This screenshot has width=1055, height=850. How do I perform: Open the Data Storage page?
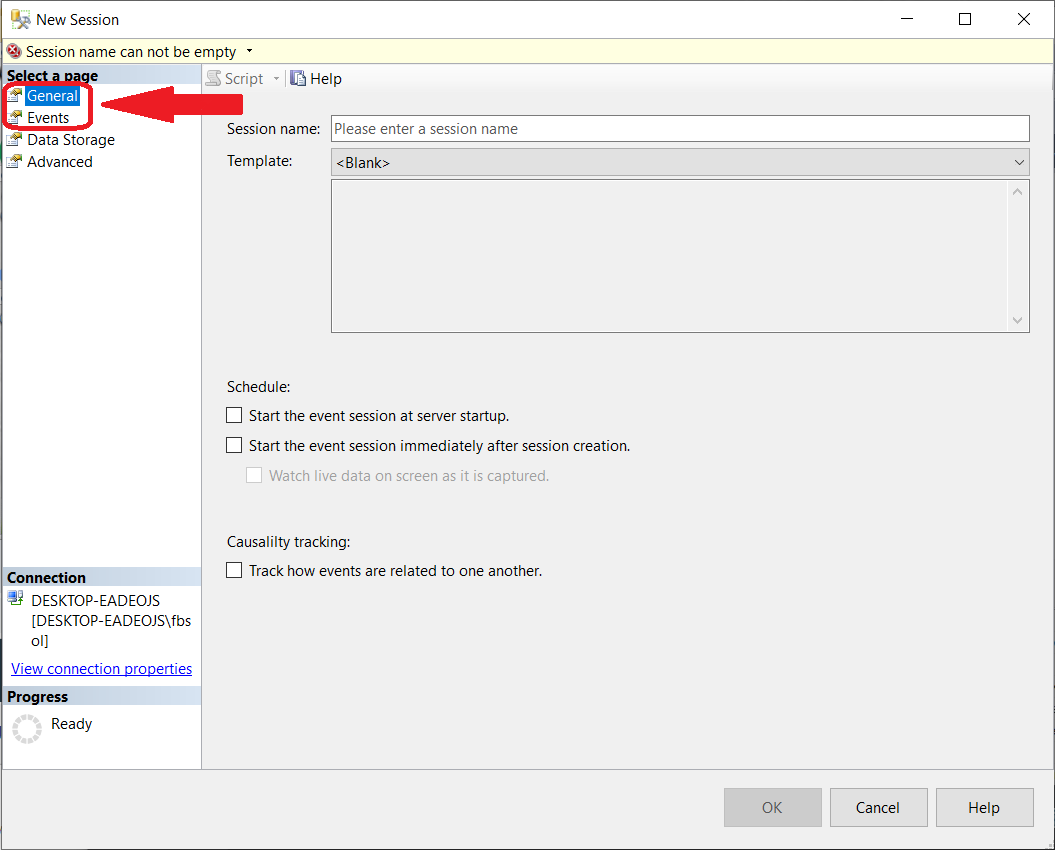(x=71, y=139)
